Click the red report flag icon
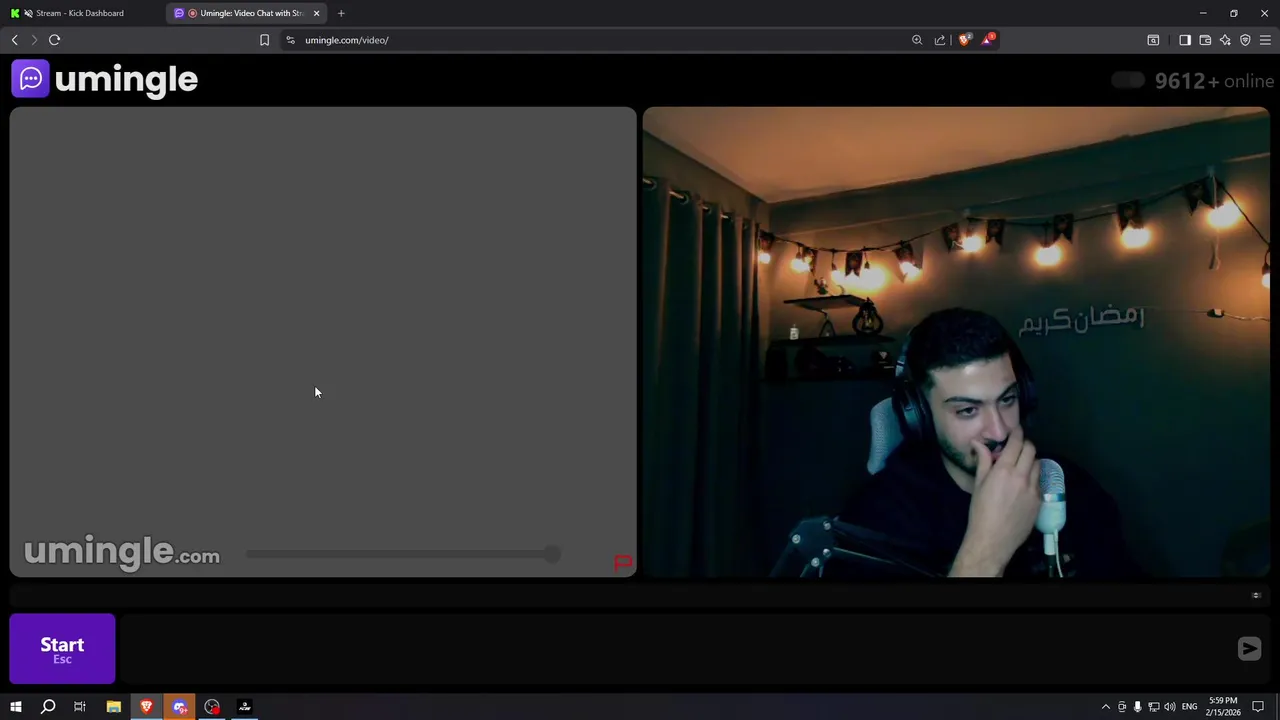This screenshot has width=1280, height=720. pyautogui.click(x=623, y=563)
